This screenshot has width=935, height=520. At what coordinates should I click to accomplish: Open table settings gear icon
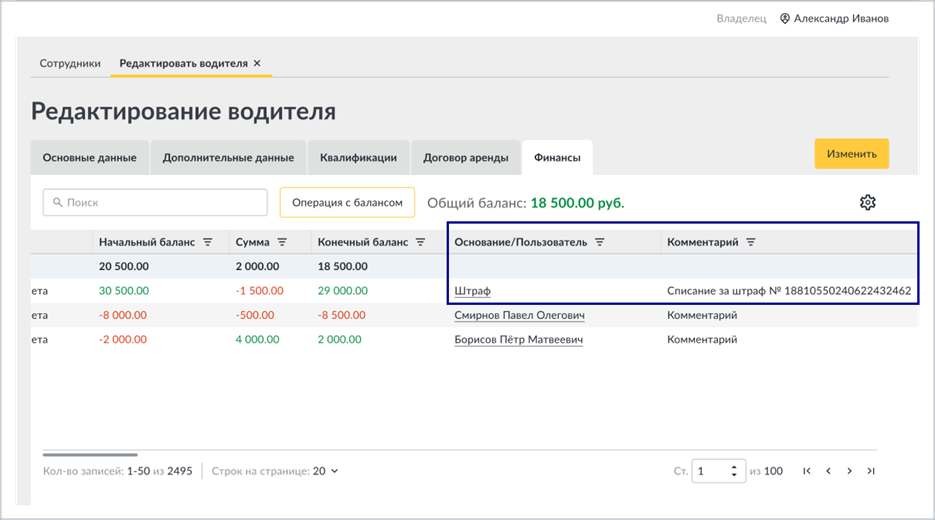tap(868, 202)
